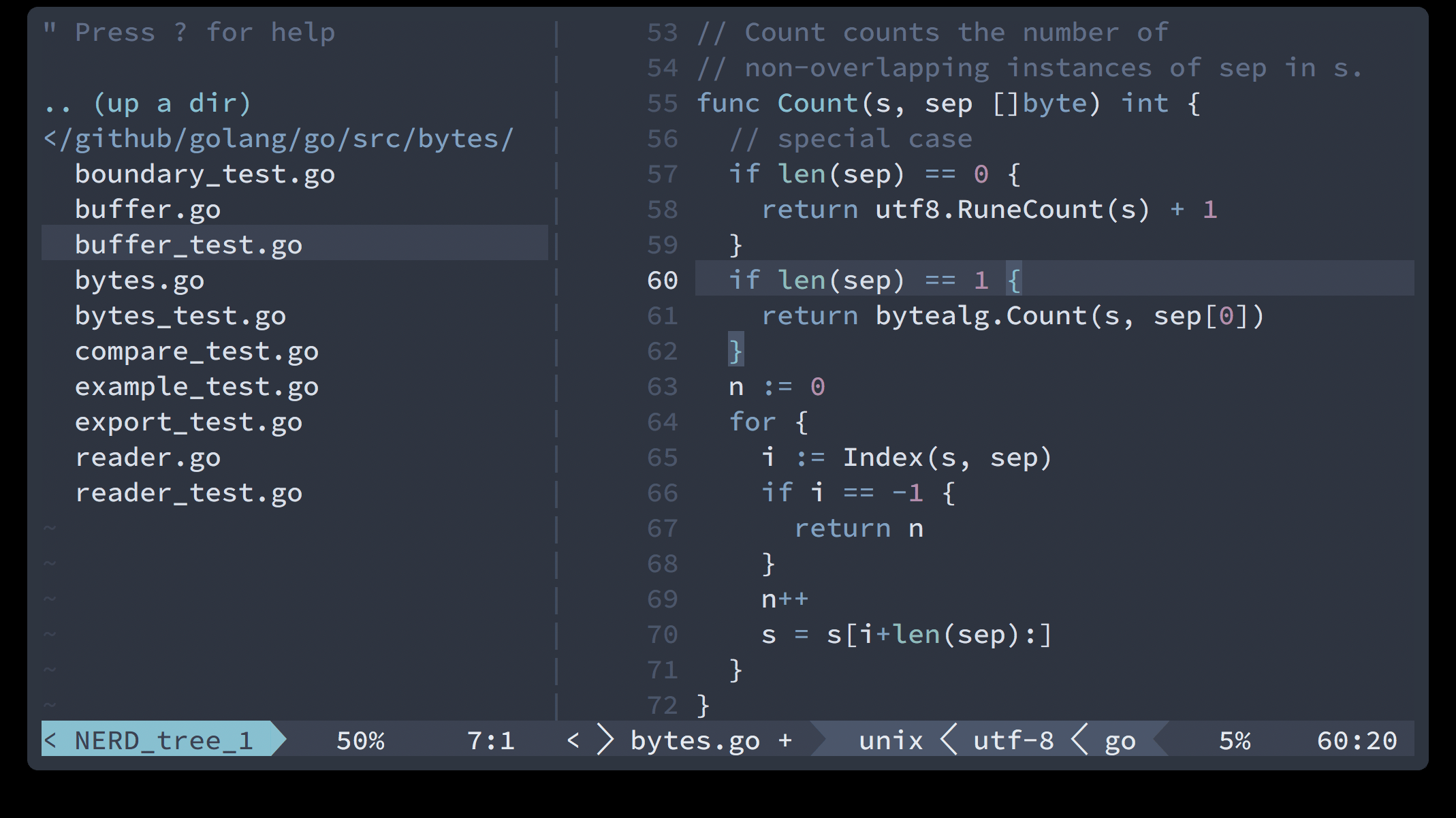
Task: Click line number 72 in the gutter
Action: [x=662, y=706]
